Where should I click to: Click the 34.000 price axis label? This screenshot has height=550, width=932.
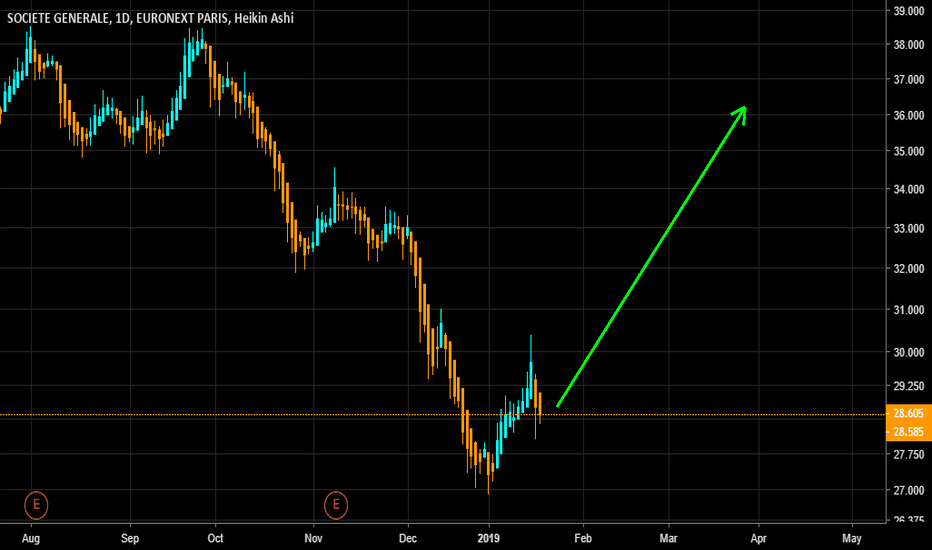(909, 189)
